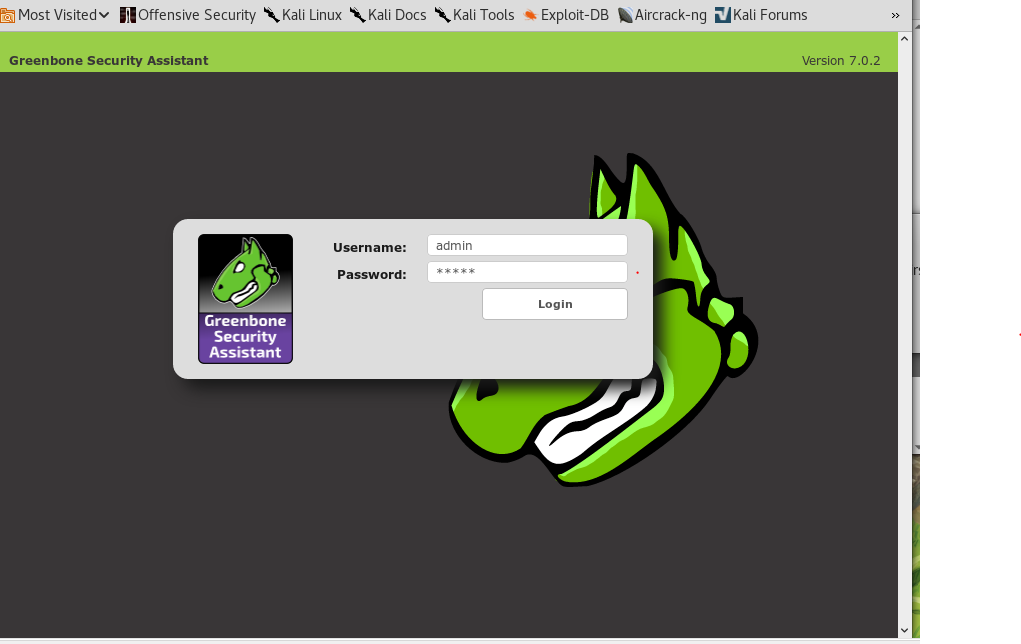Click the Greenbone Security Assistant header title
The image size is (1021, 644).
(109, 61)
